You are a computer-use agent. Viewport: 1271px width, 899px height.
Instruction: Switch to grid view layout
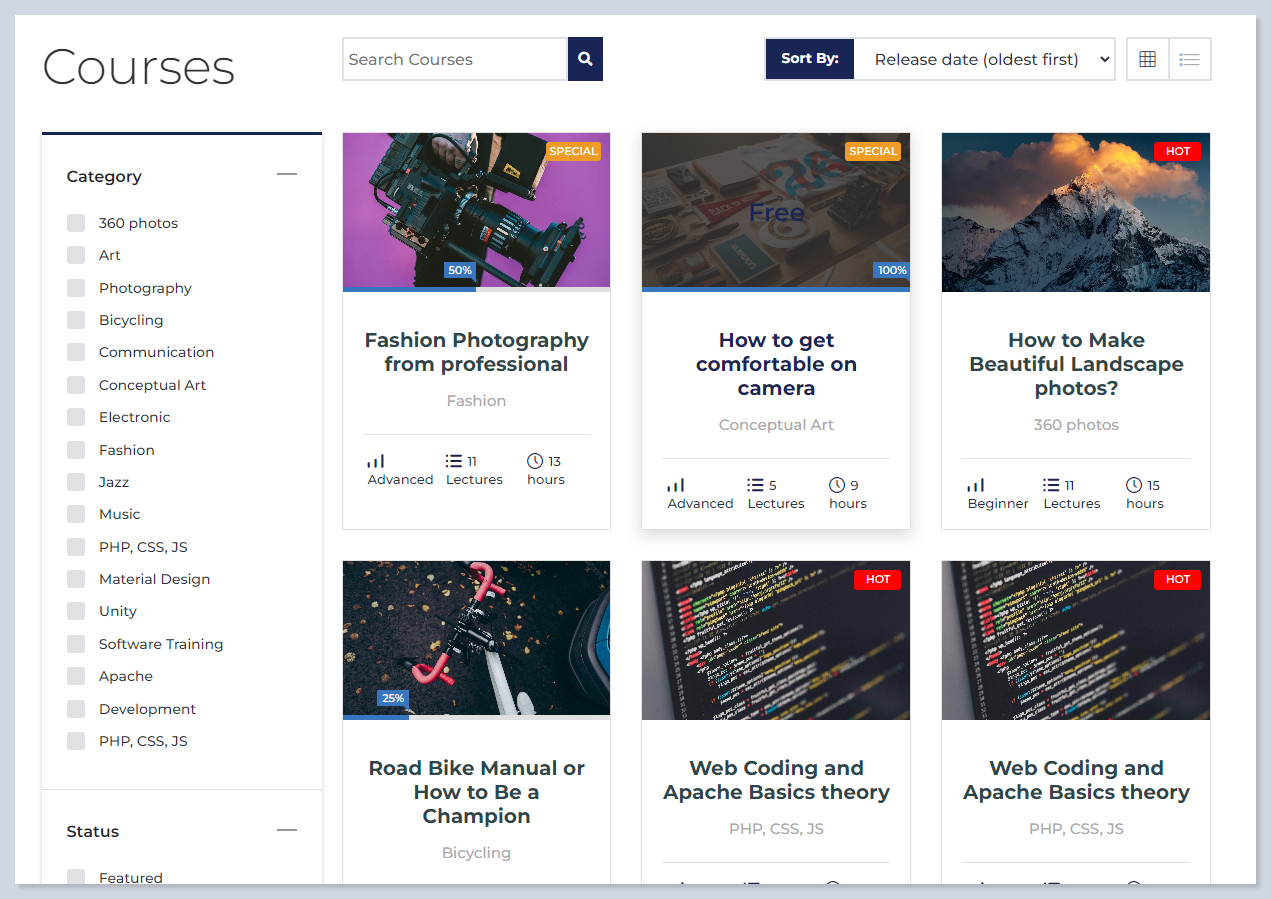click(1147, 59)
